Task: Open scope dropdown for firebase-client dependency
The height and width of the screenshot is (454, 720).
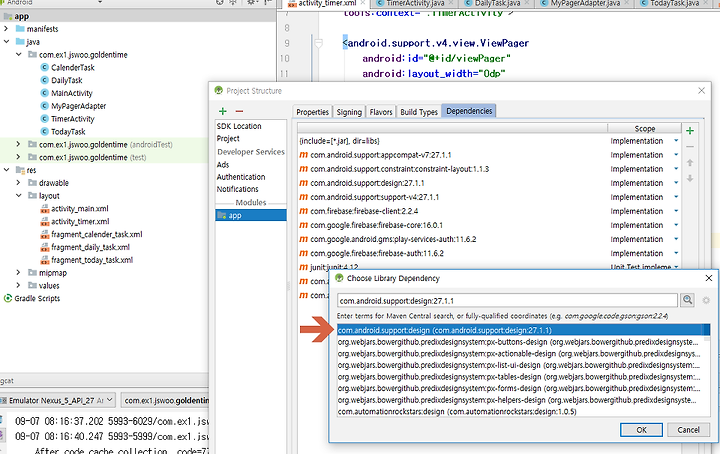Action: click(x=676, y=211)
